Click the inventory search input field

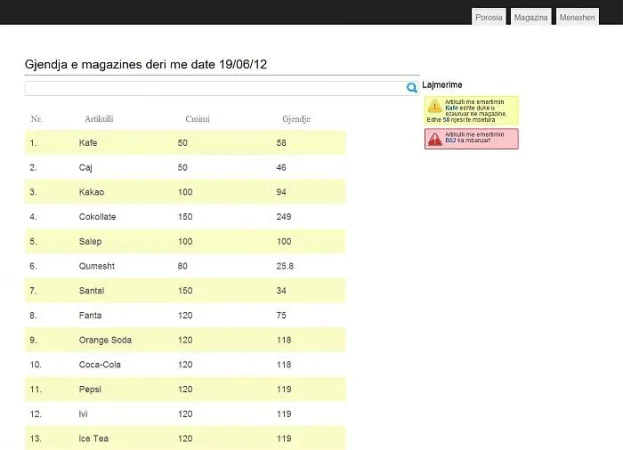click(x=214, y=88)
